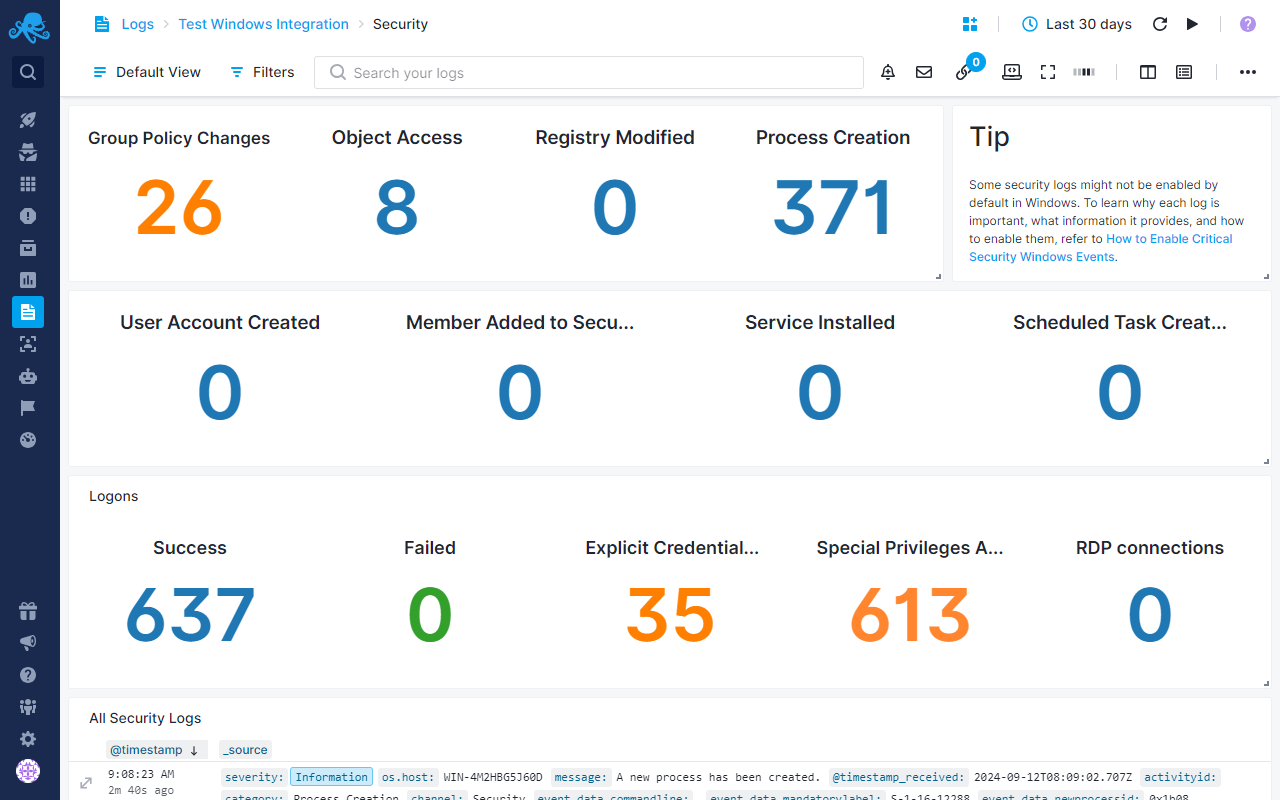This screenshot has width=1280, height=800.
Task: Click the Object Access value 8
Action: click(397, 208)
